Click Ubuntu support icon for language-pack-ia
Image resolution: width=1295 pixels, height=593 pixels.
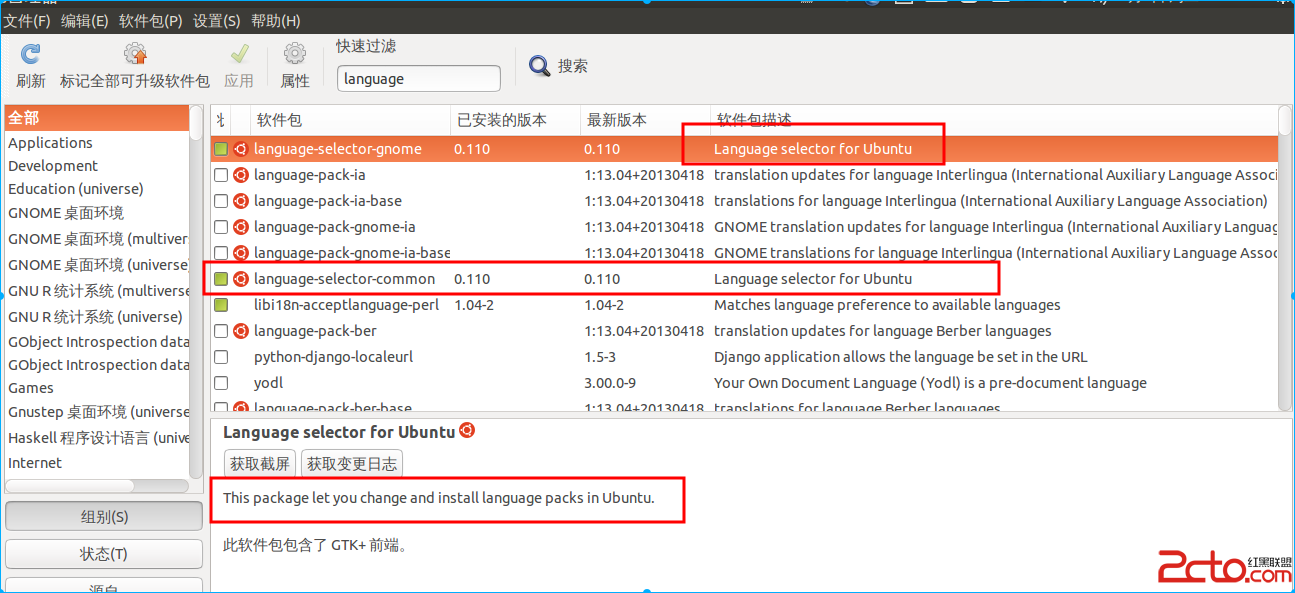point(241,175)
